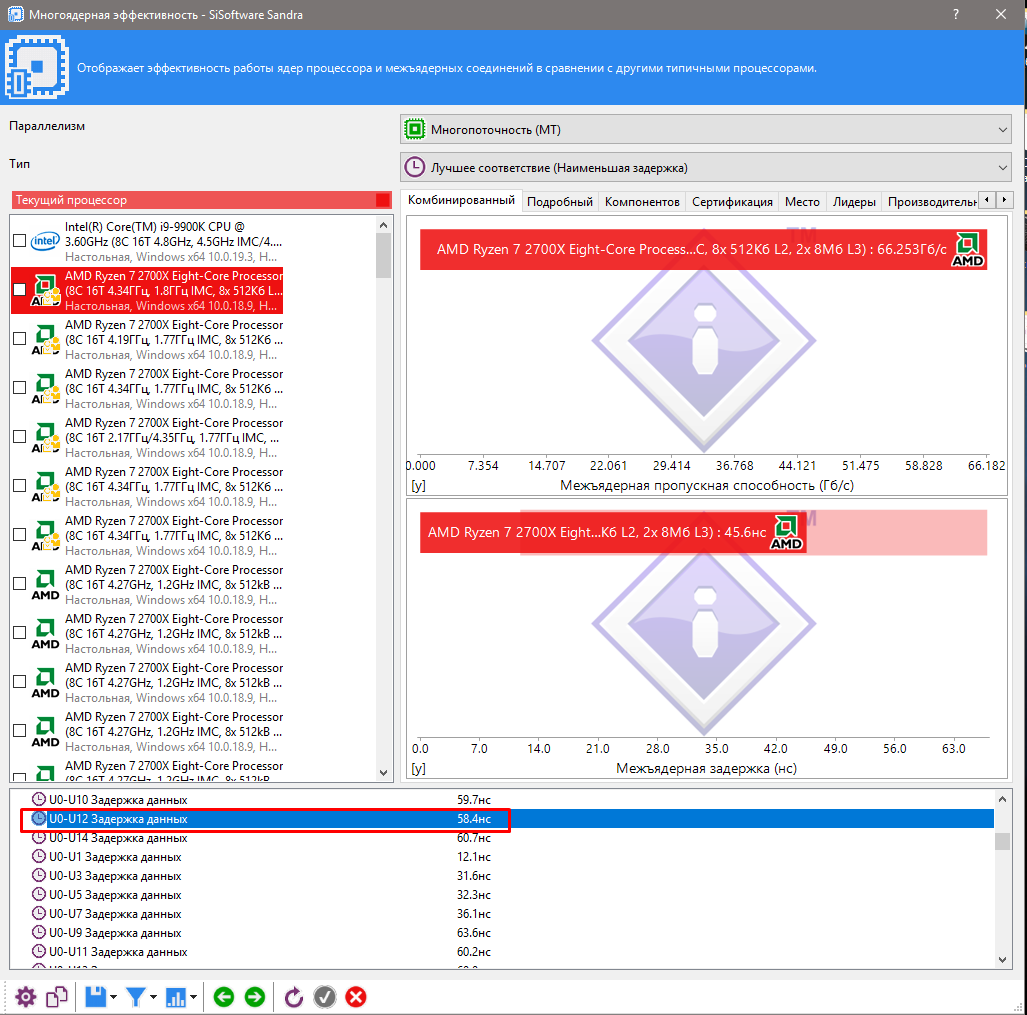
Task: Click the blue save floppy icon
Action: (96, 997)
